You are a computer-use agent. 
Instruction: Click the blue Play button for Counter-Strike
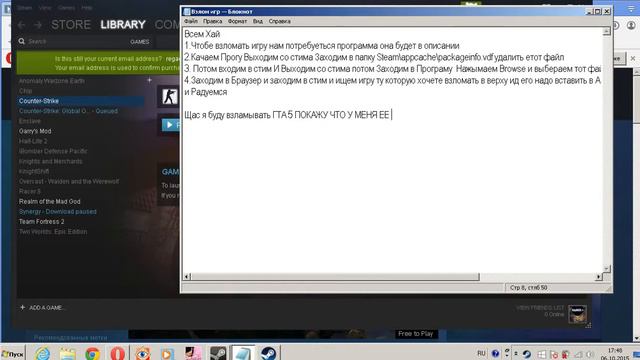click(171, 124)
